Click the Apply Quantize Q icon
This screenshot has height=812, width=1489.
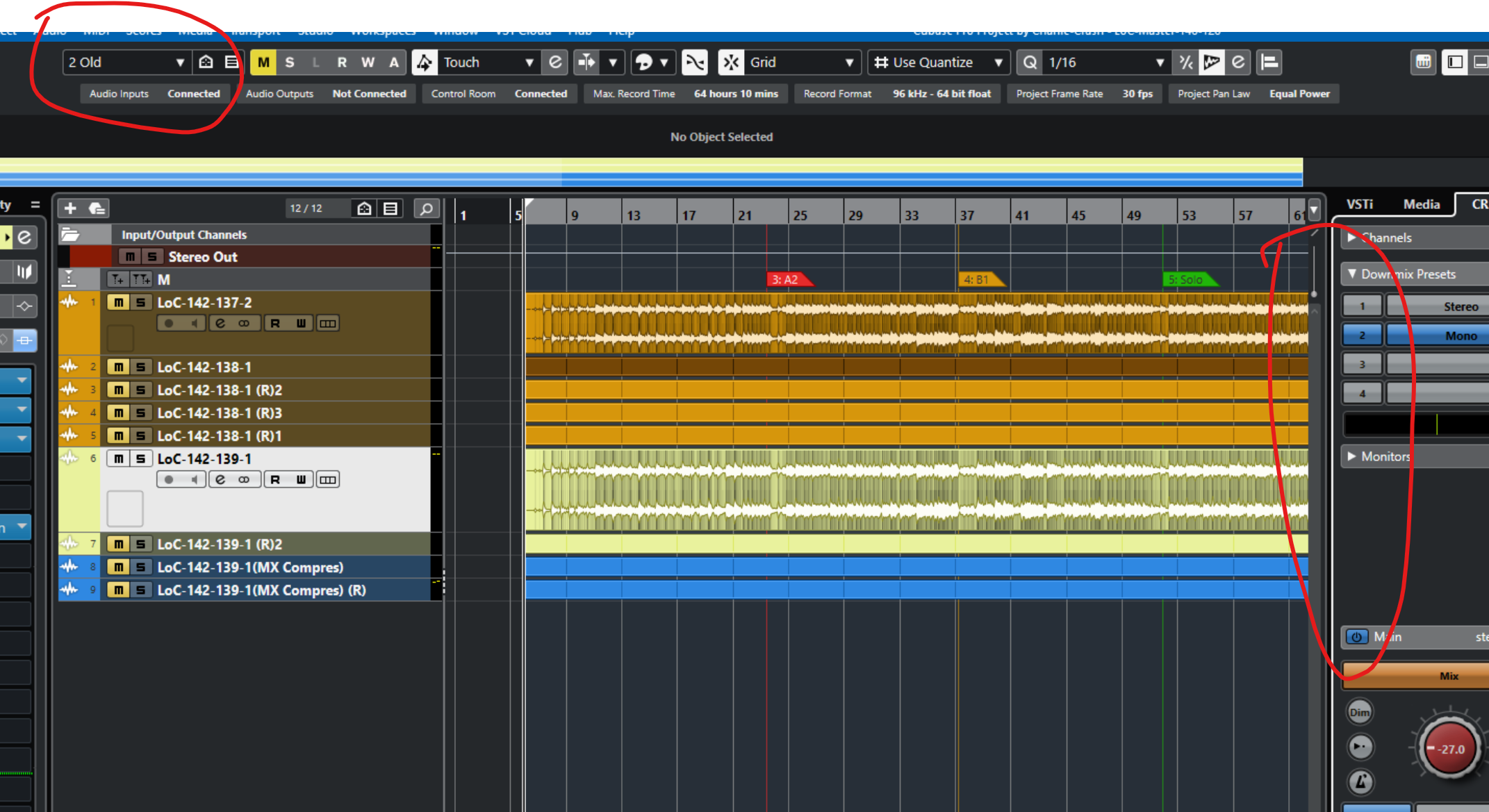[1030, 63]
